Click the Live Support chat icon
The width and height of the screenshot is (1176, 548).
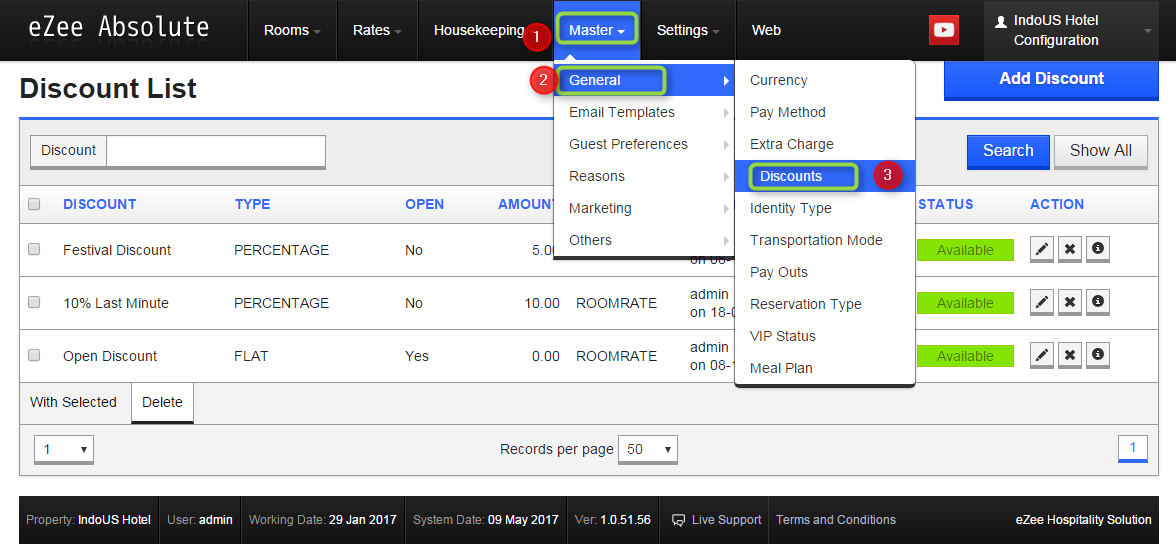coord(679,520)
